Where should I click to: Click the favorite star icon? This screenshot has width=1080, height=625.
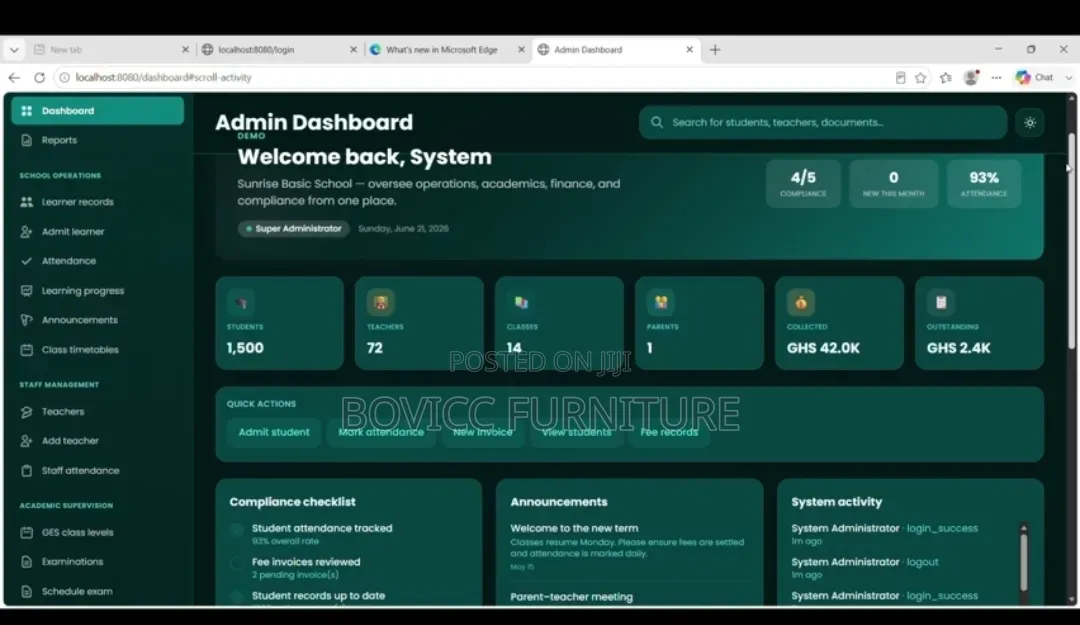921,78
